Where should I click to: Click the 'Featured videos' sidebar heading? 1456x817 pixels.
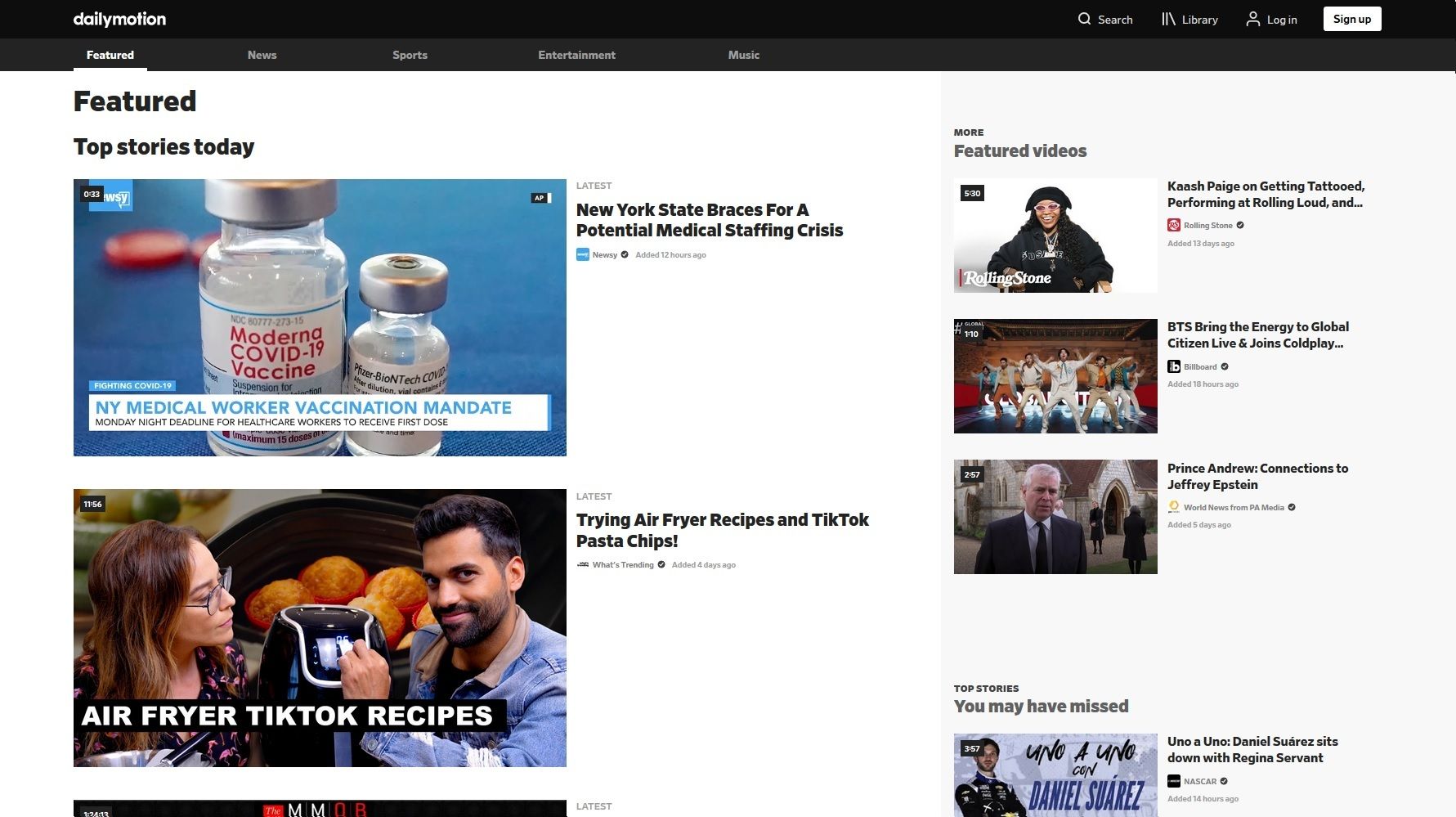click(1020, 150)
